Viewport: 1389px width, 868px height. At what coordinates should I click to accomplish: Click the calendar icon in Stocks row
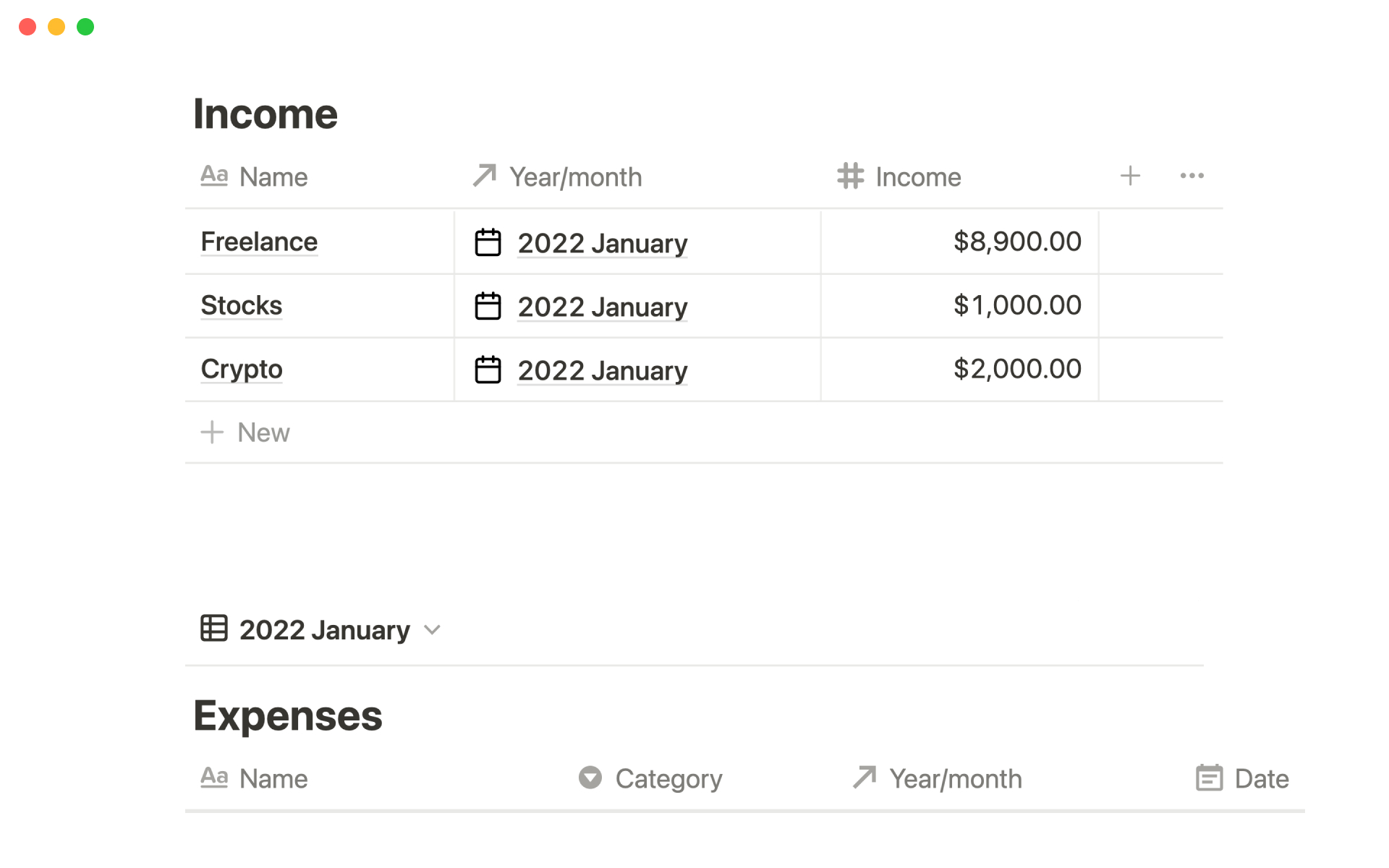[x=488, y=306]
